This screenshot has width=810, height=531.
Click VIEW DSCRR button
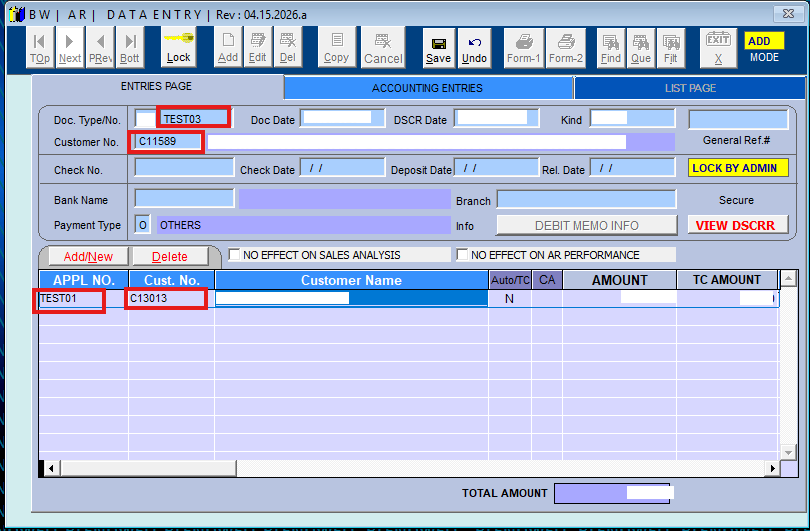click(736, 226)
